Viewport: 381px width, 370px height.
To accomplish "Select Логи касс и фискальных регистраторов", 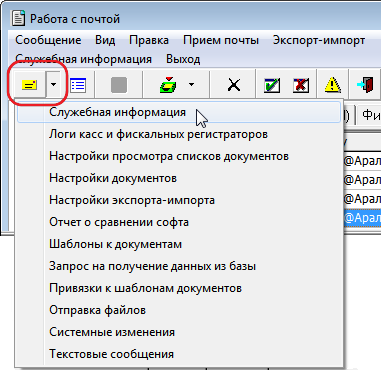I will (x=179, y=134).
